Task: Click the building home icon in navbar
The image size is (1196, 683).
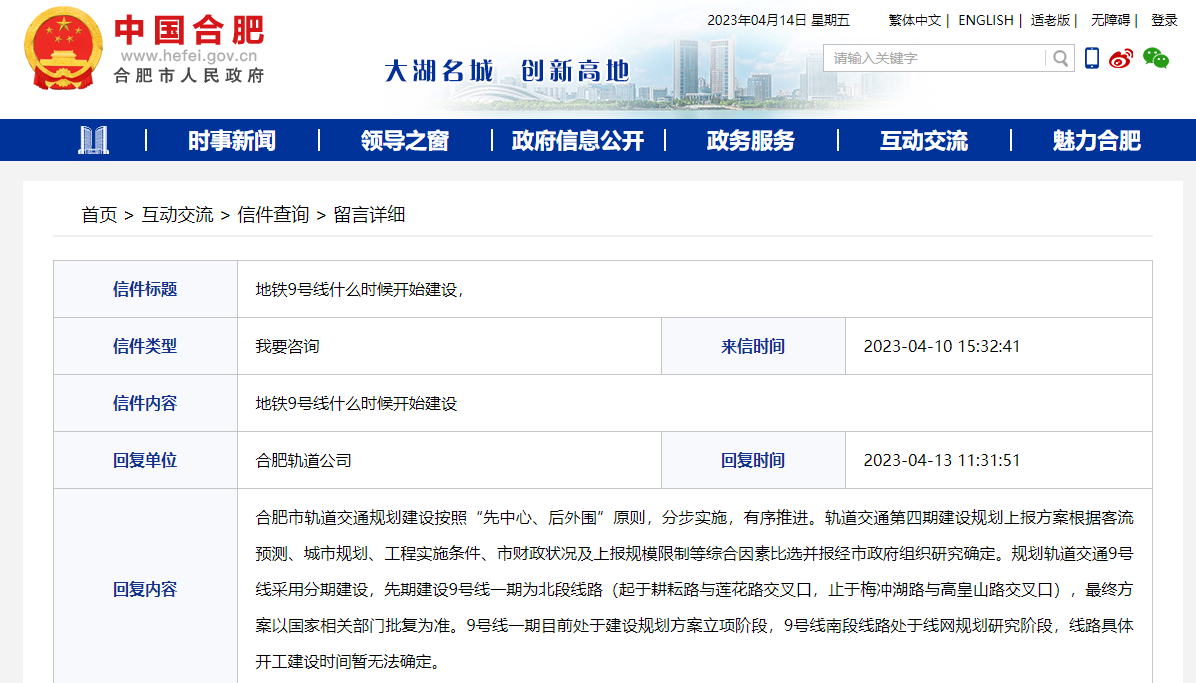Action: 93,140
